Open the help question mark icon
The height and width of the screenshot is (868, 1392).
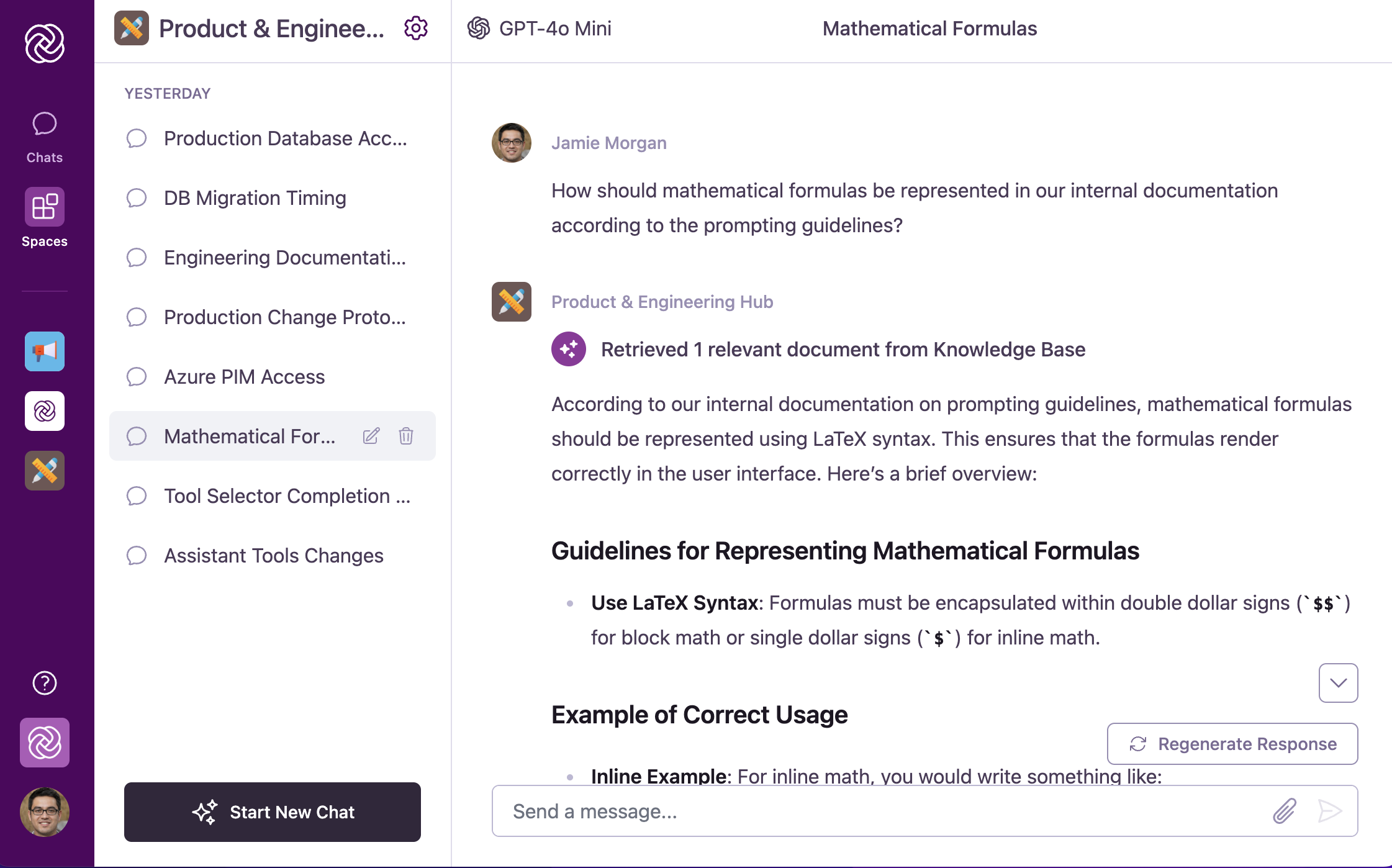(44, 683)
